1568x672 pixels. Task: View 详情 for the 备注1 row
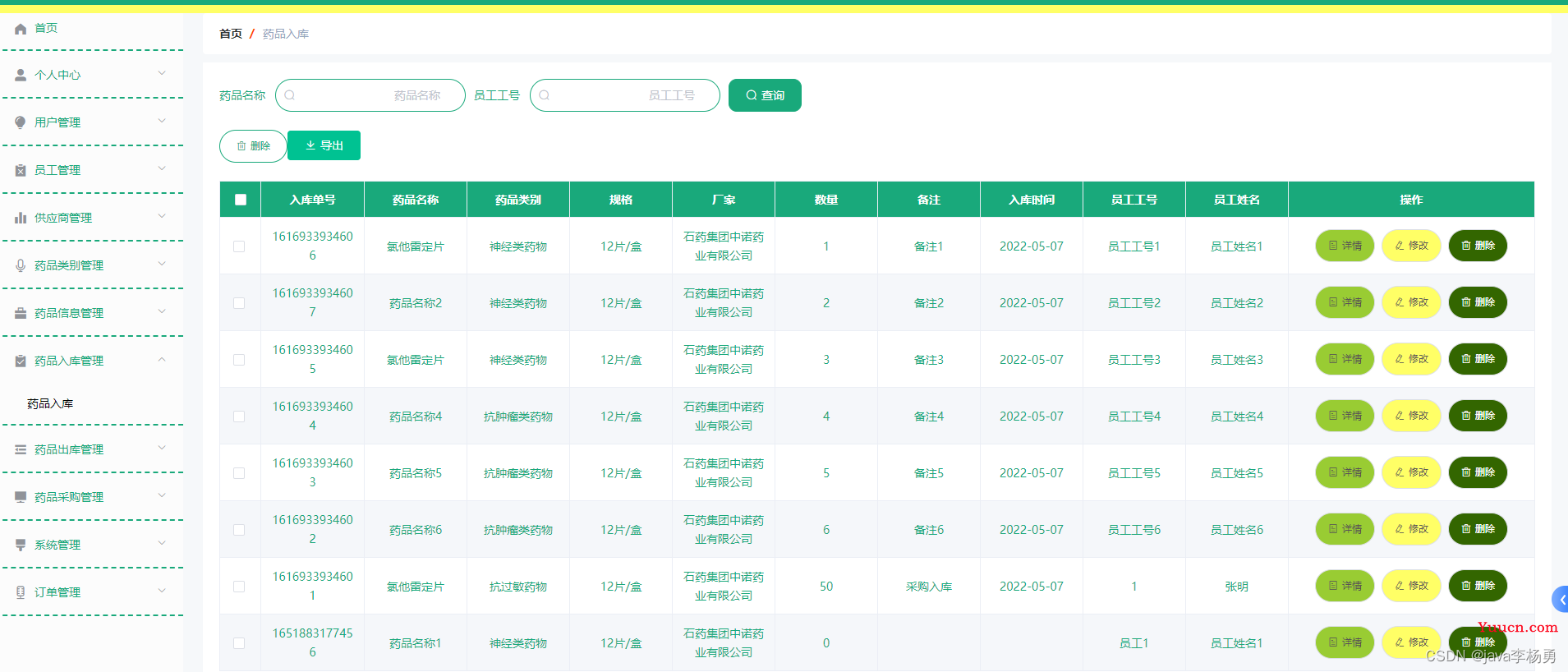point(1345,246)
